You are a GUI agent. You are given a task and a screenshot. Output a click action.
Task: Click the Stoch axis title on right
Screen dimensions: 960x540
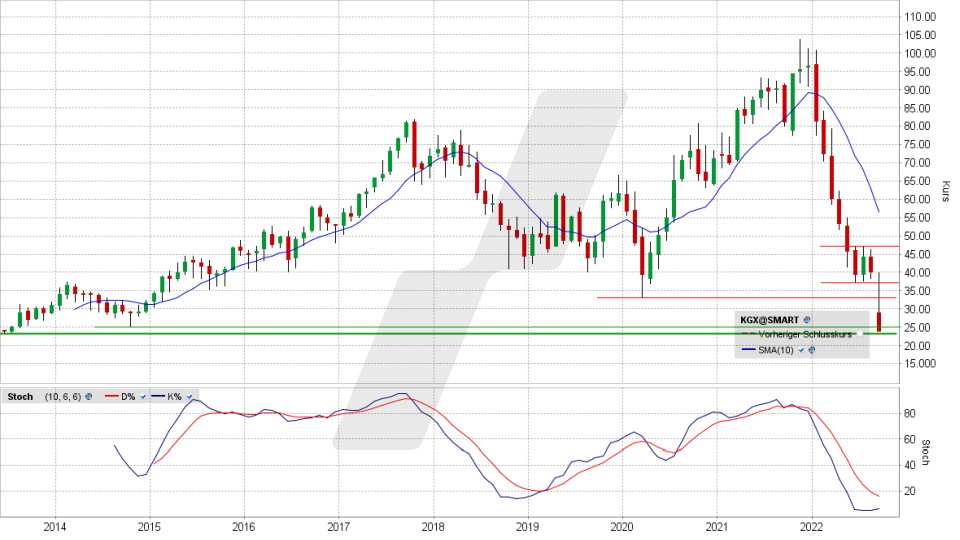pyautogui.click(x=926, y=452)
